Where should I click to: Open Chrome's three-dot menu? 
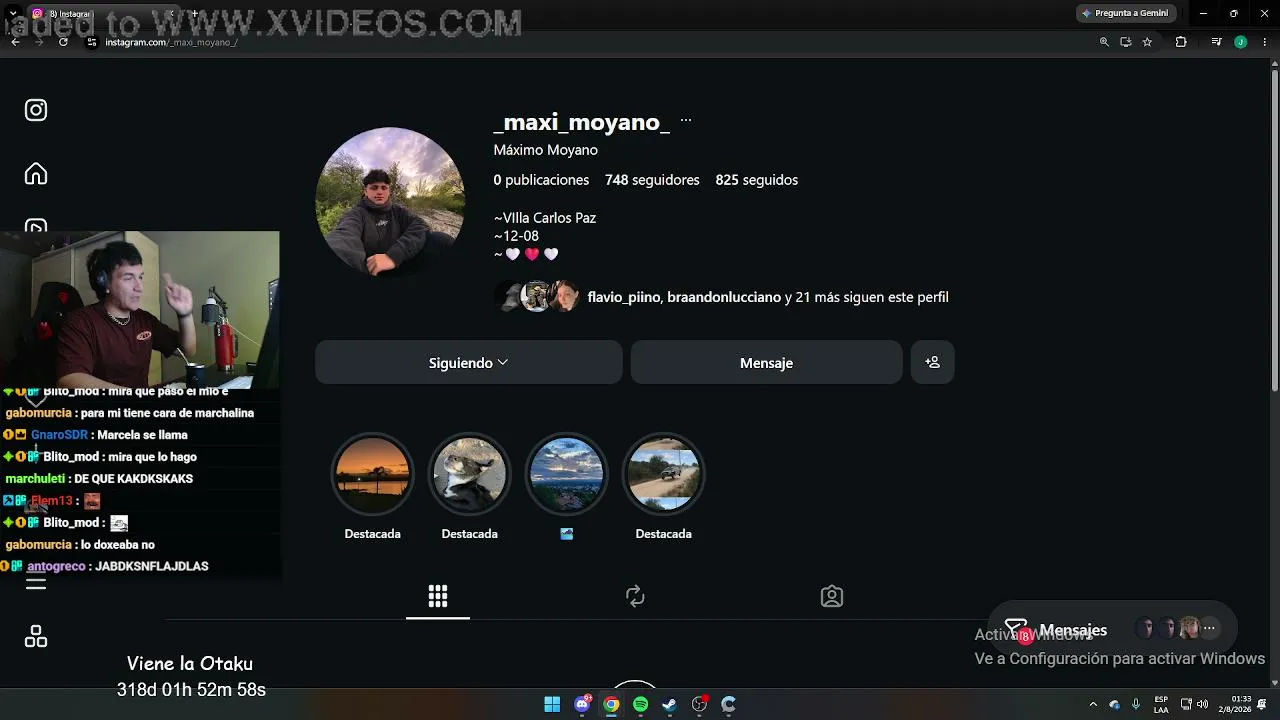tap(1264, 42)
